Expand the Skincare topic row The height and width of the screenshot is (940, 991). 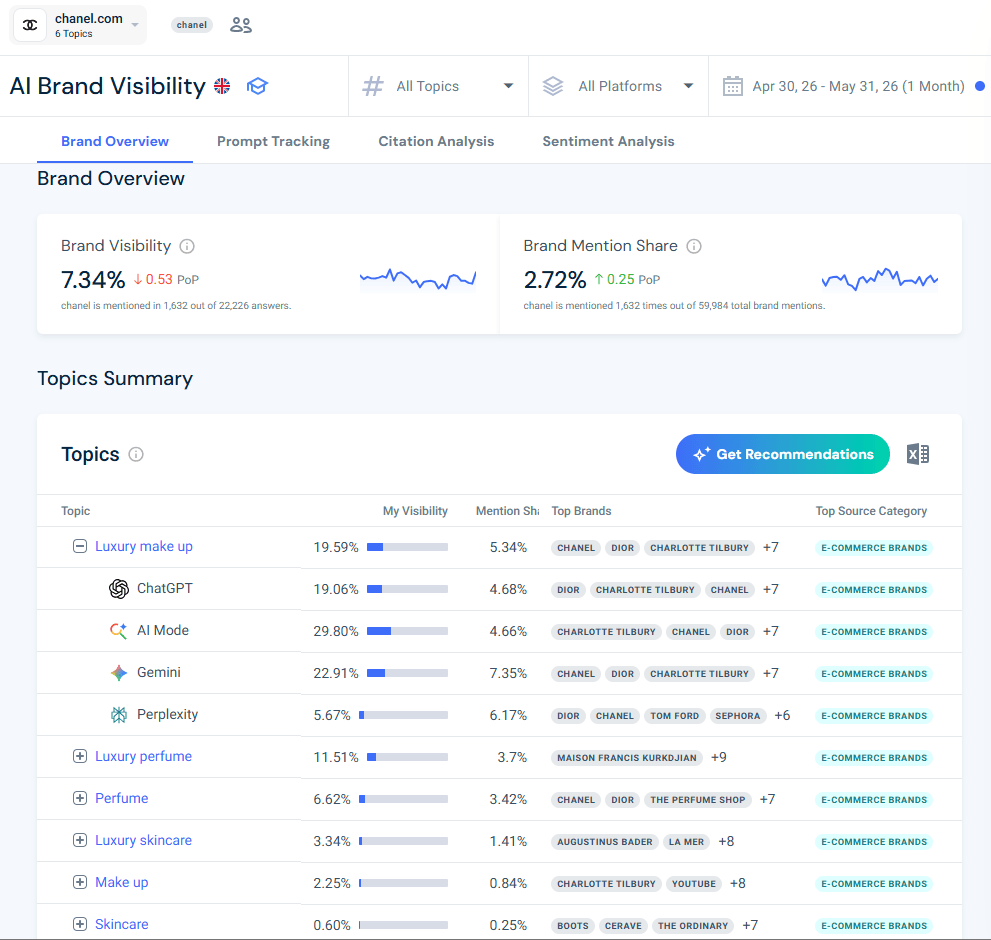[x=80, y=924]
